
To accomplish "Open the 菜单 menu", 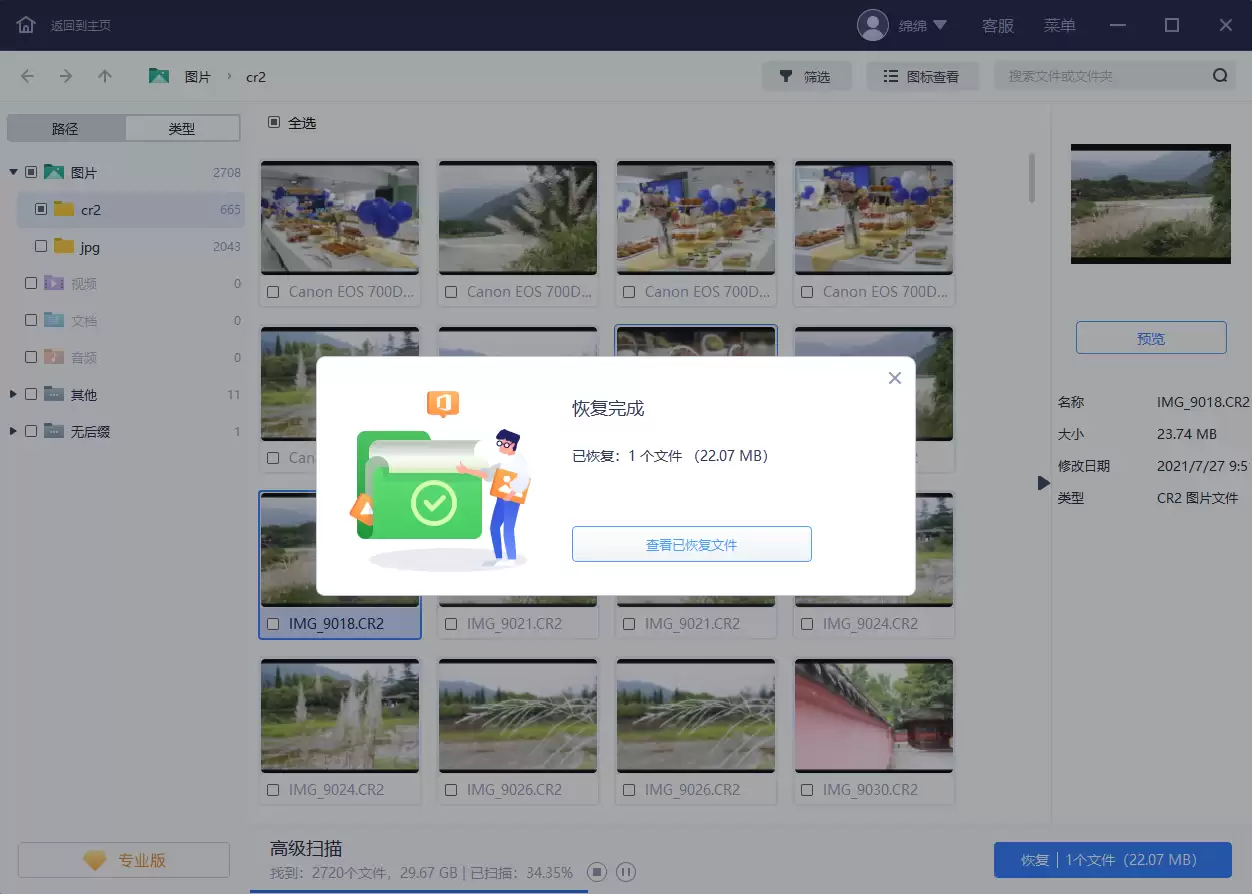I will pos(1060,25).
